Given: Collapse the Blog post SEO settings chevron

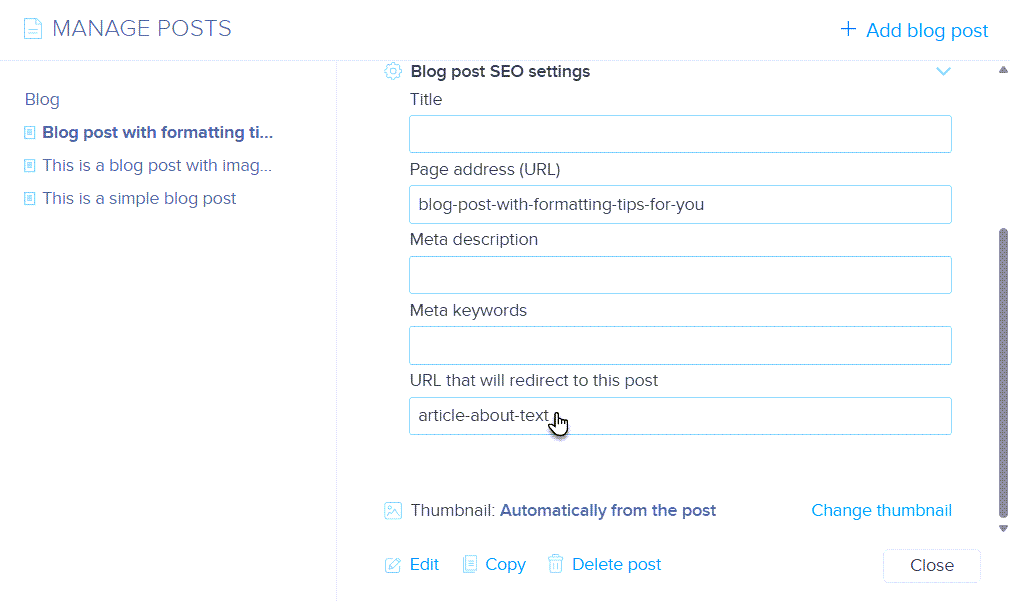Looking at the screenshot, I should point(943,71).
